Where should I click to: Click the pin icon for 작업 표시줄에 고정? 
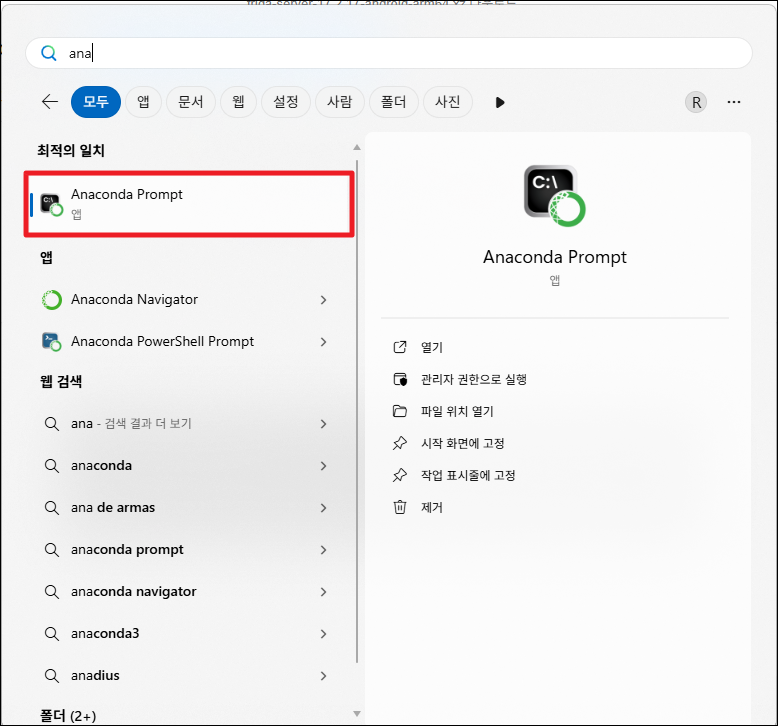(400, 475)
